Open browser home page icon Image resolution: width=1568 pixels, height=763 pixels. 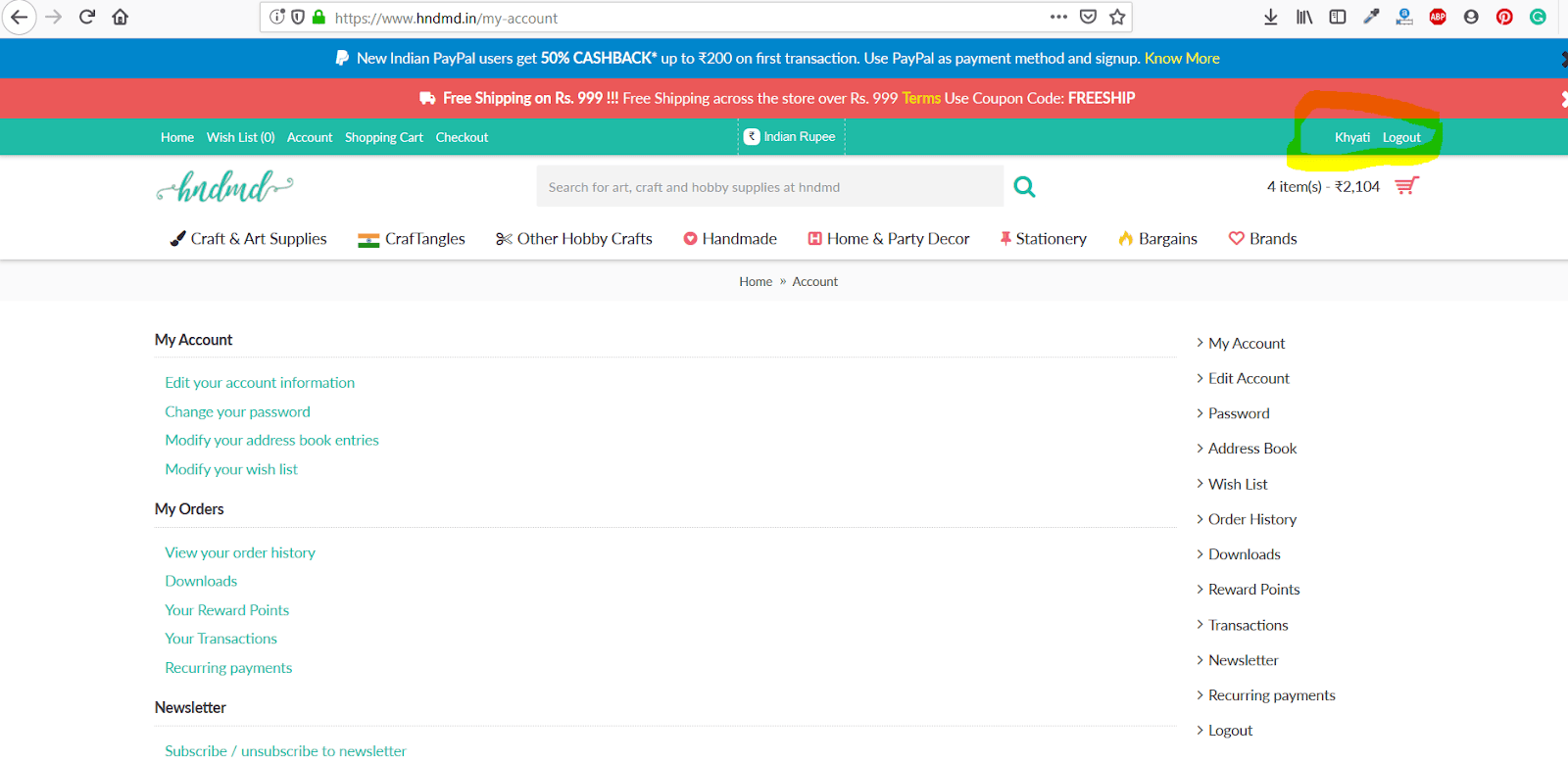(x=121, y=17)
